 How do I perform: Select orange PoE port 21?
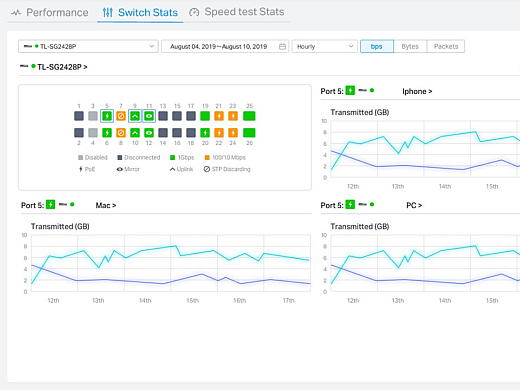(x=219, y=116)
